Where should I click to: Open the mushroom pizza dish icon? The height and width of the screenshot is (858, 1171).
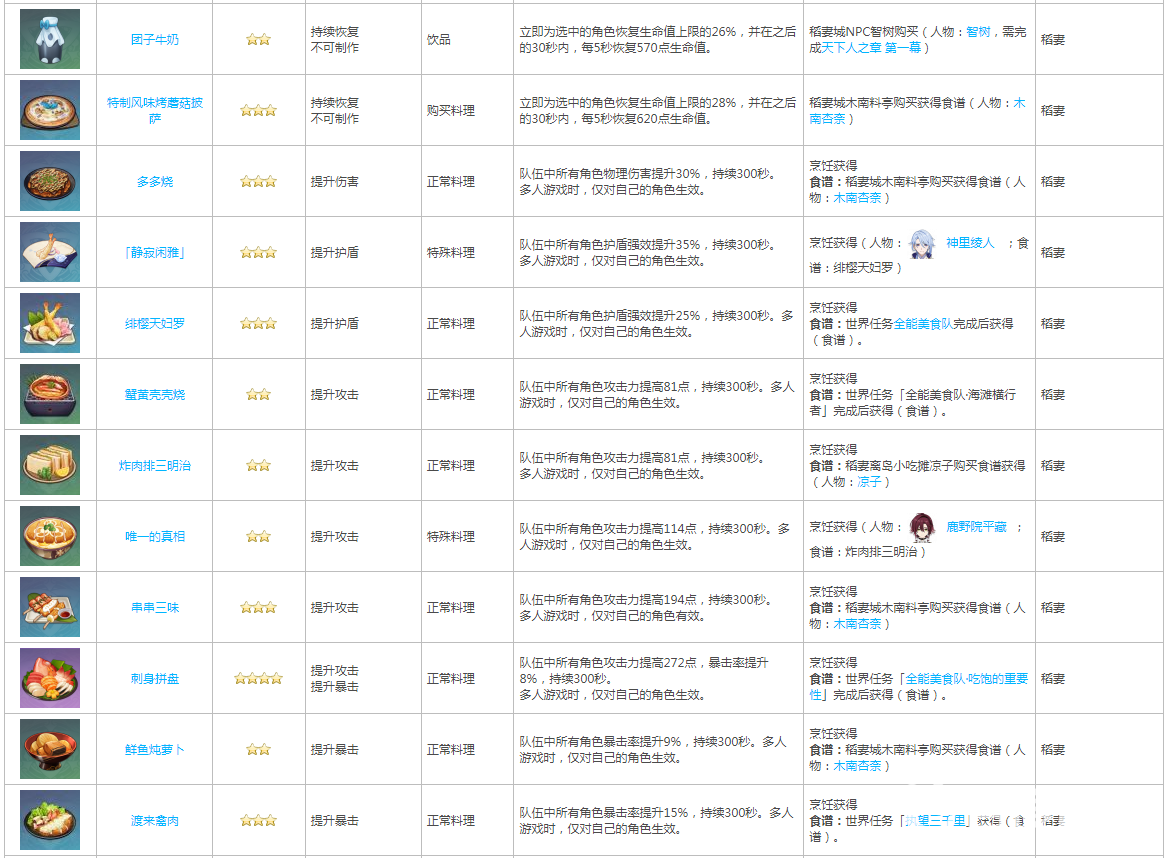(49, 110)
